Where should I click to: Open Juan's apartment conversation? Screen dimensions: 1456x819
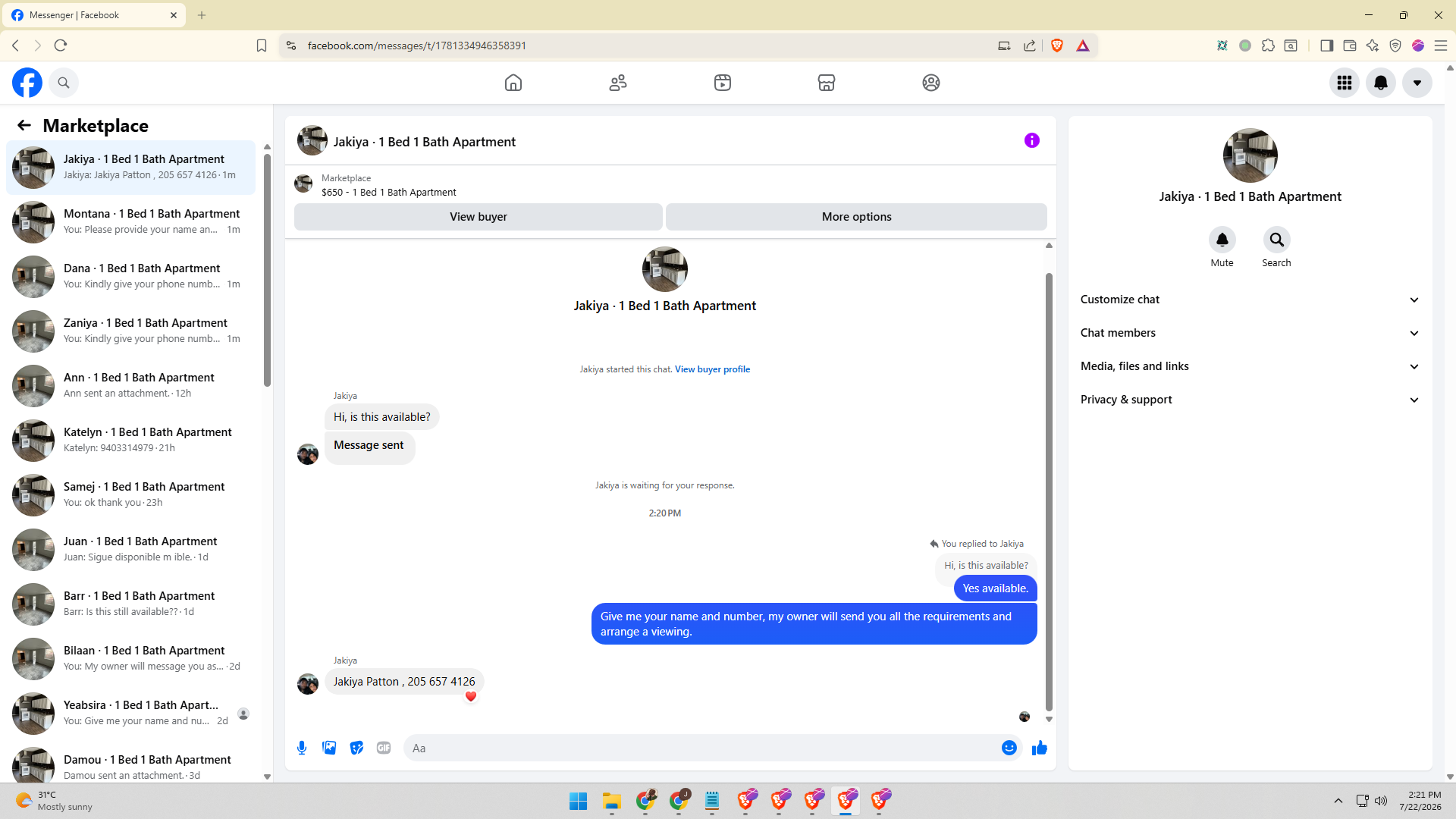130,549
